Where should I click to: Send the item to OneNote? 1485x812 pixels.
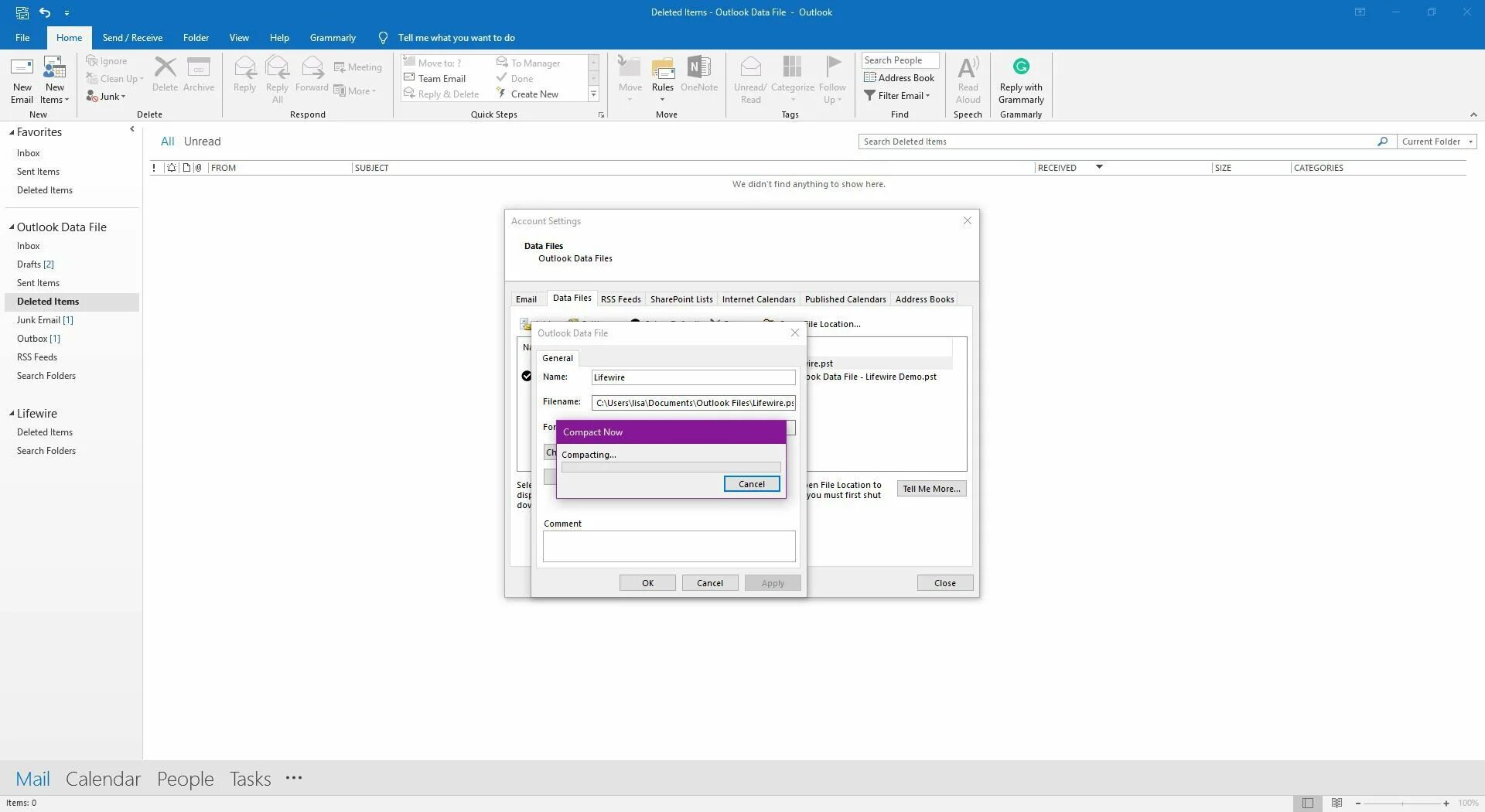(x=699, y=74)
